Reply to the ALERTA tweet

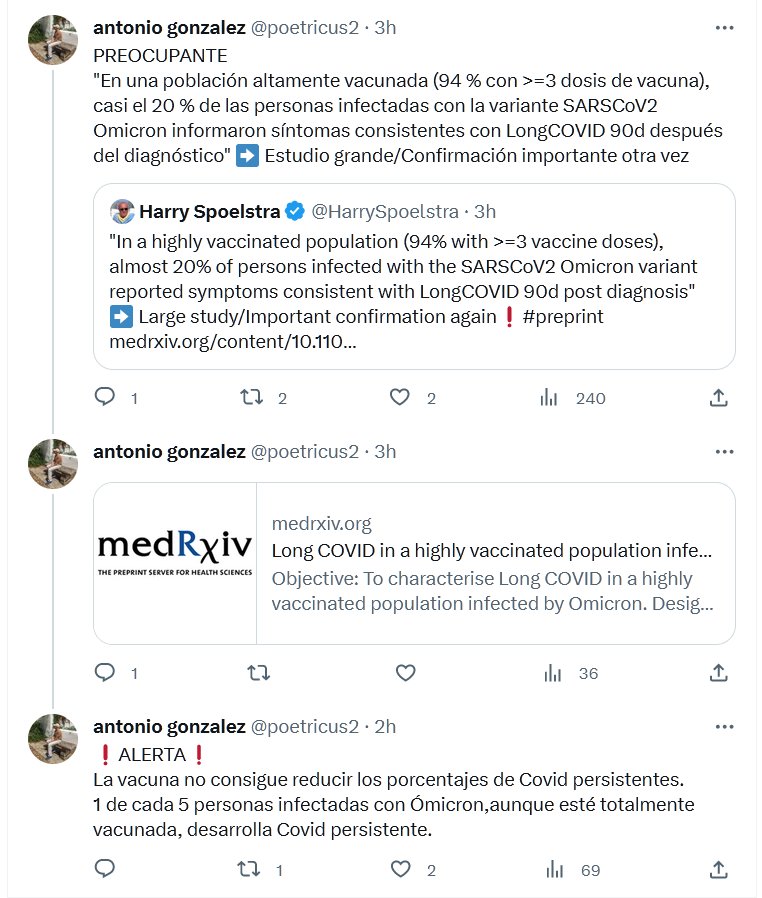coord(105,870)
